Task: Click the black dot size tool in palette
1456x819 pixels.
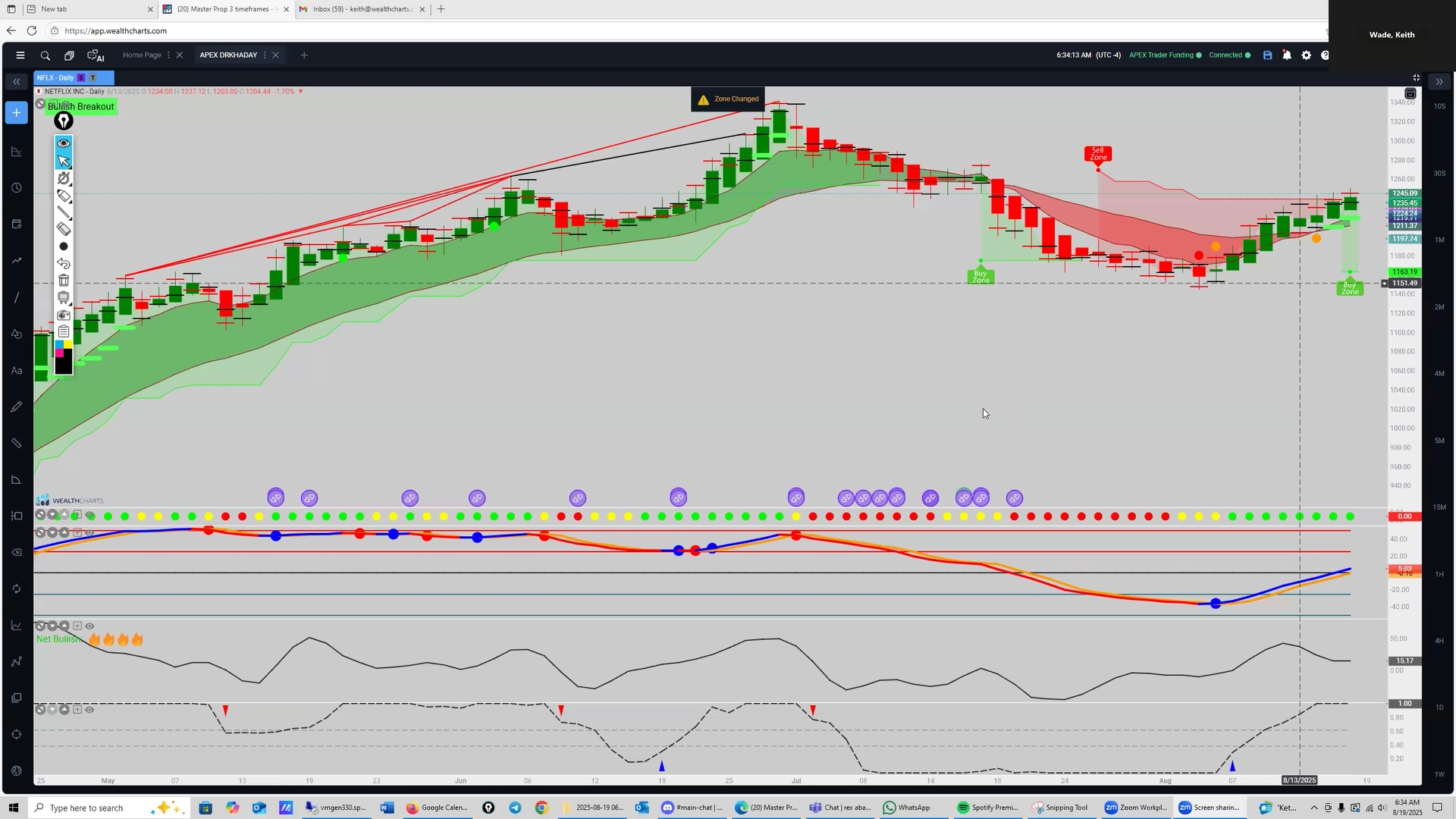Action: click(x=64, y=246)
